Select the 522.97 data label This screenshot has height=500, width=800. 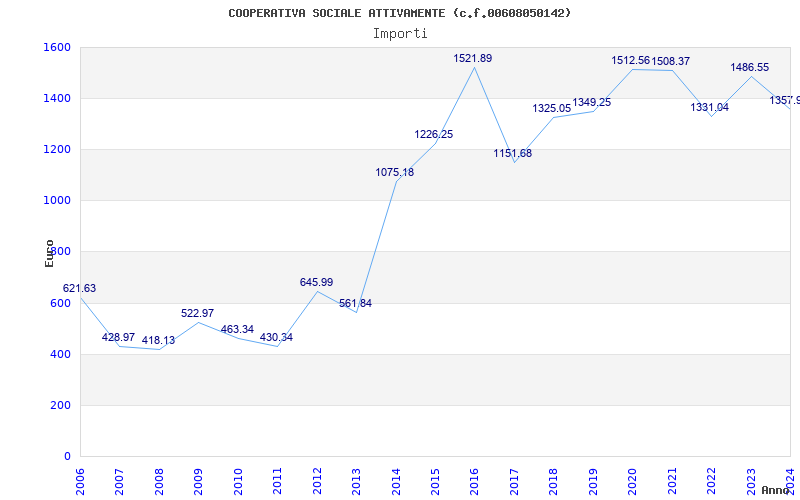coord(197,313)
